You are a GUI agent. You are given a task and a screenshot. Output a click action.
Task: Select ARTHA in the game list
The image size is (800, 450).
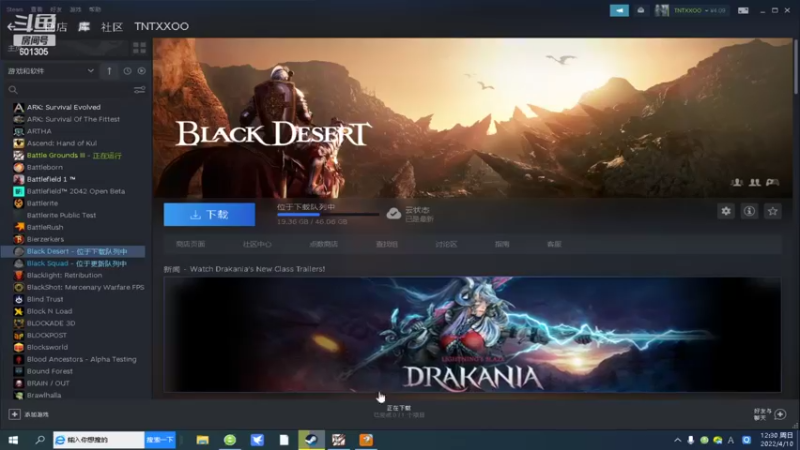39,131
